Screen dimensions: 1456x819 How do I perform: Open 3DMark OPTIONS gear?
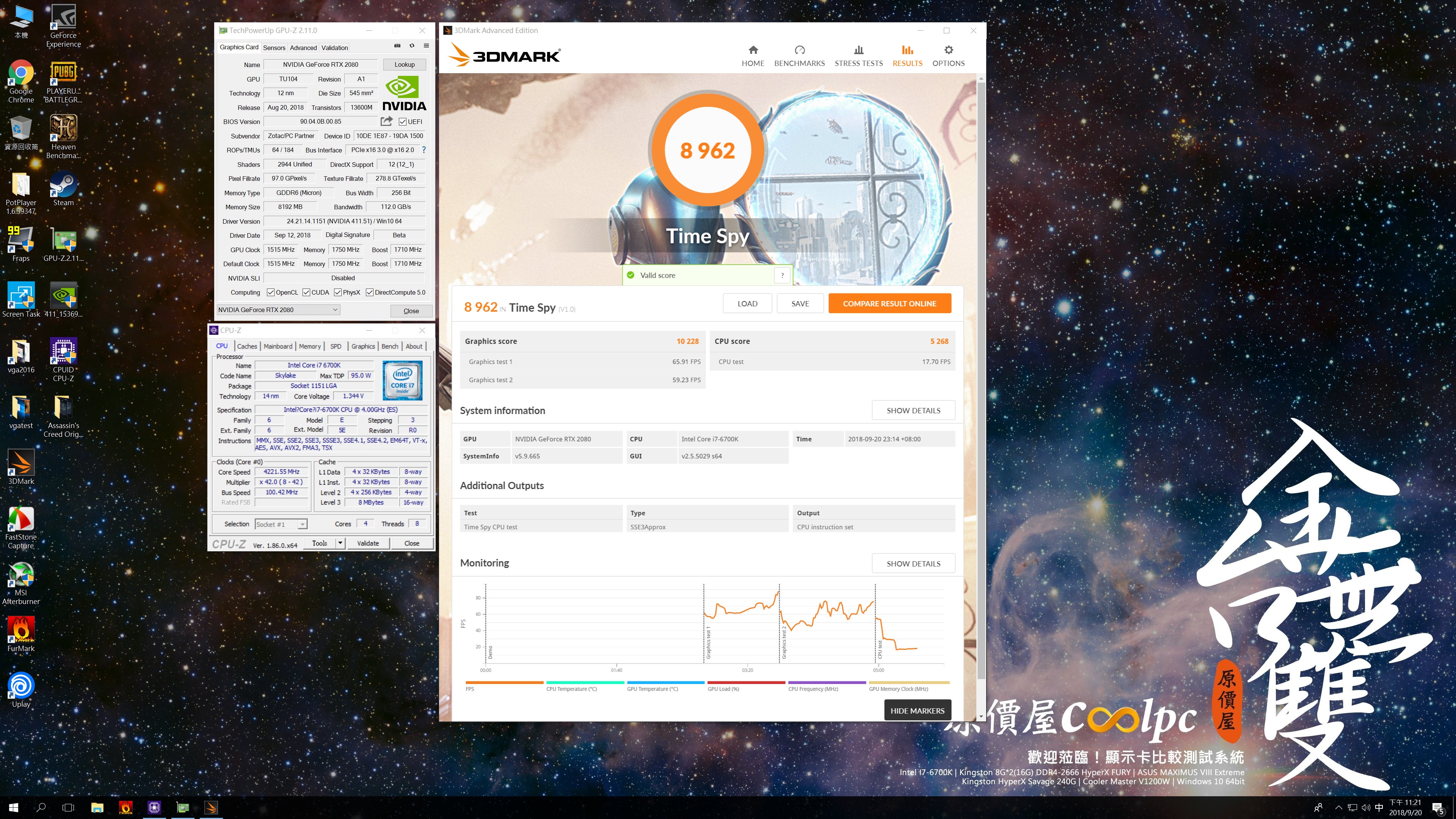pyautogui.click(x=948, y=56)
